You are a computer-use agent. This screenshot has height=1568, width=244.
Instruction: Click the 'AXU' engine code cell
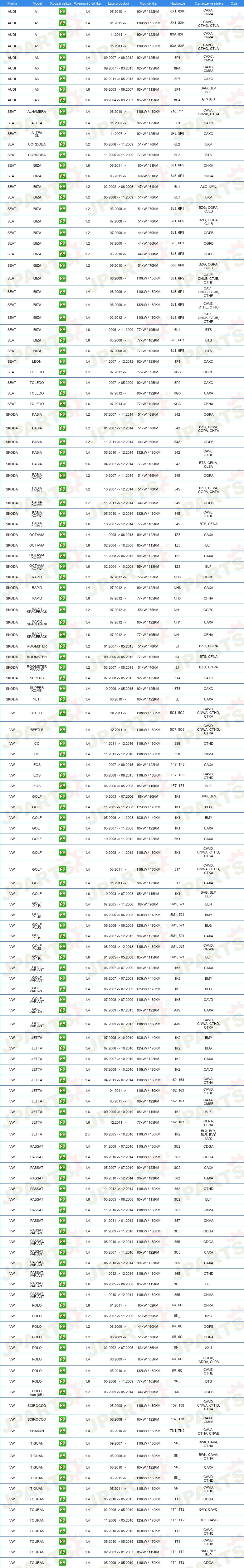pyautogui.click(x=209, y=1348)
